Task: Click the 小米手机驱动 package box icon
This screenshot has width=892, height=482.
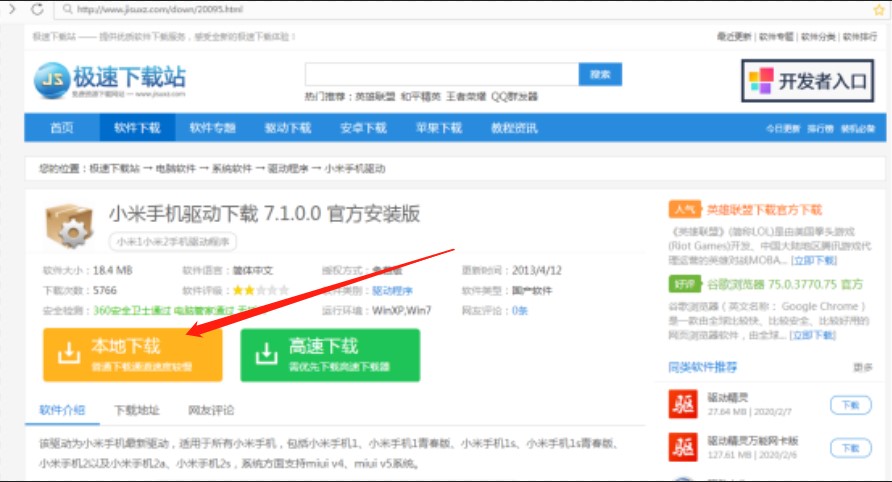Action: (x=69, y=227)
